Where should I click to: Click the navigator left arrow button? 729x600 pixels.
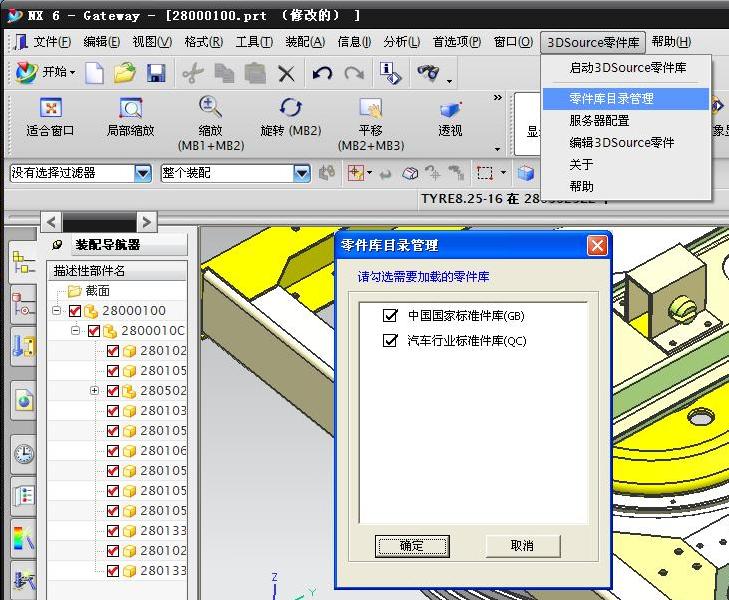point(52,222)
